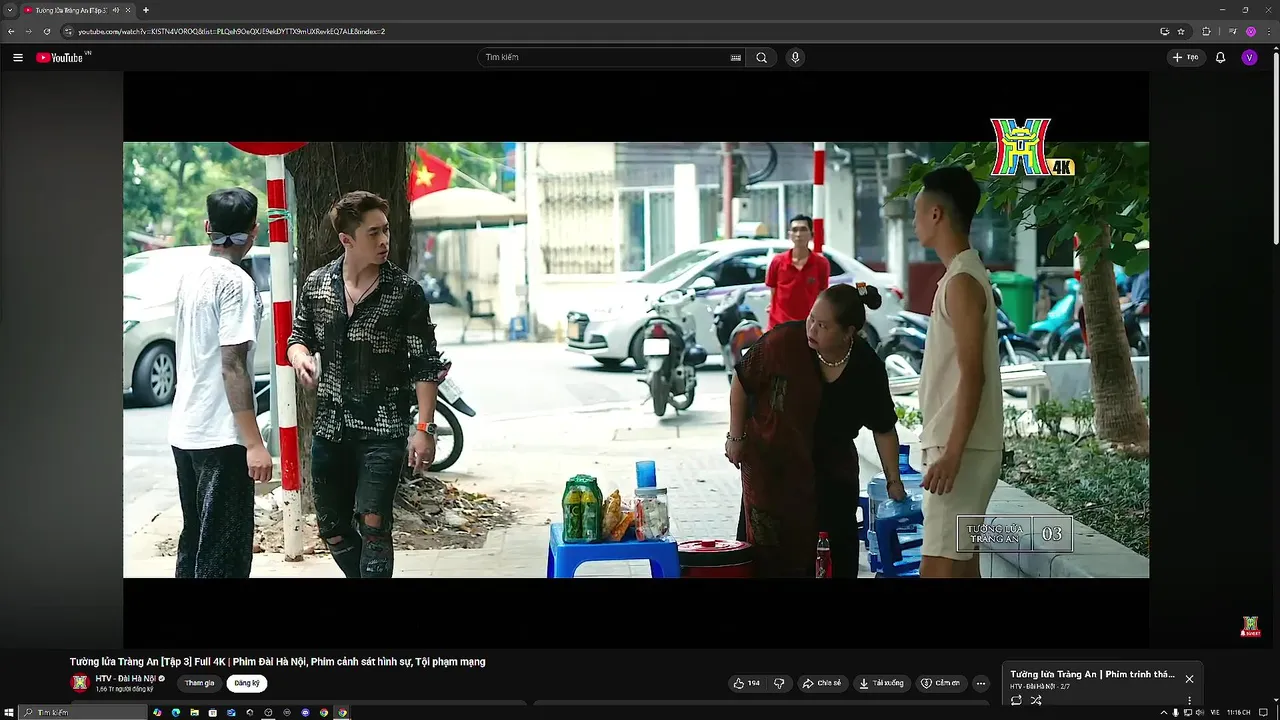
Task: Go back in browser history
Action: 11,31
